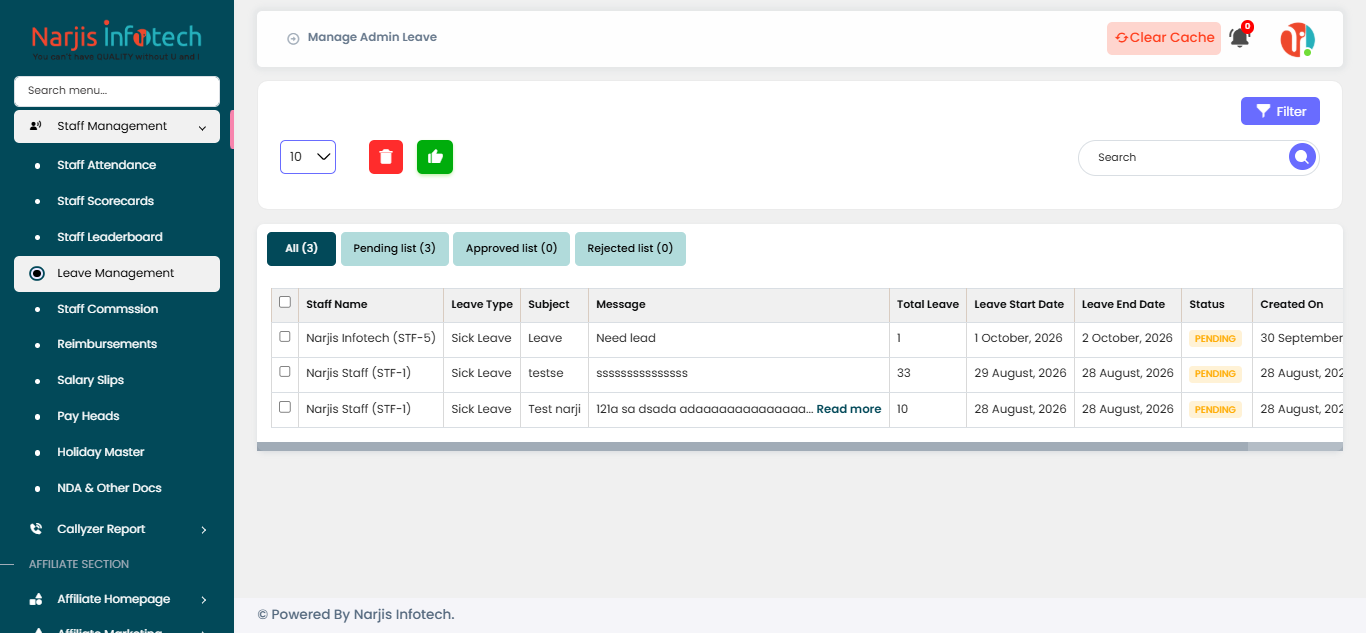Click the Affiliate Homepage shapes icon

click(x=36, y=599)
